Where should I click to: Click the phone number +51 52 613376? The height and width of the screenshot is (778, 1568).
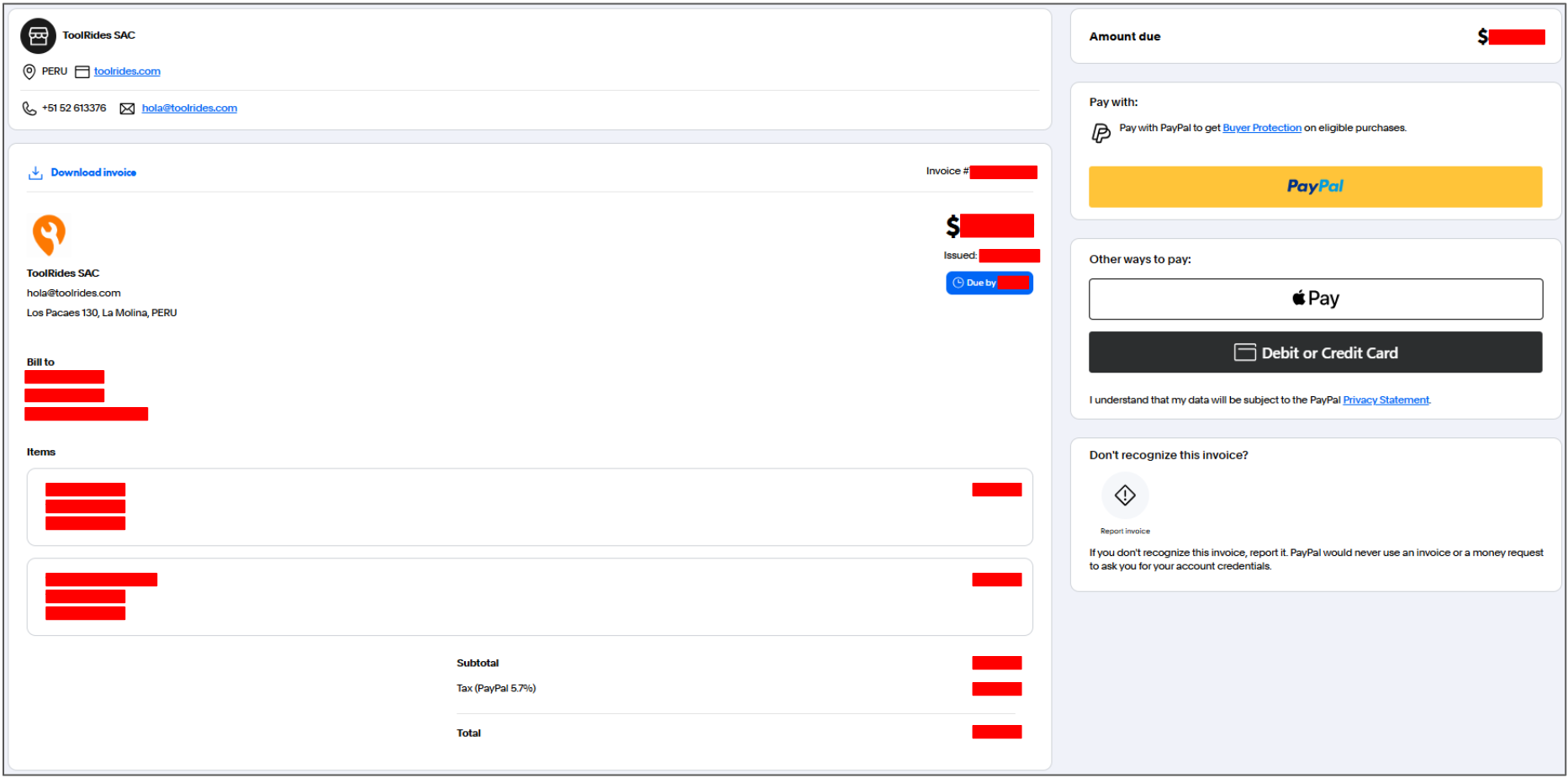(x=74, y=108)
